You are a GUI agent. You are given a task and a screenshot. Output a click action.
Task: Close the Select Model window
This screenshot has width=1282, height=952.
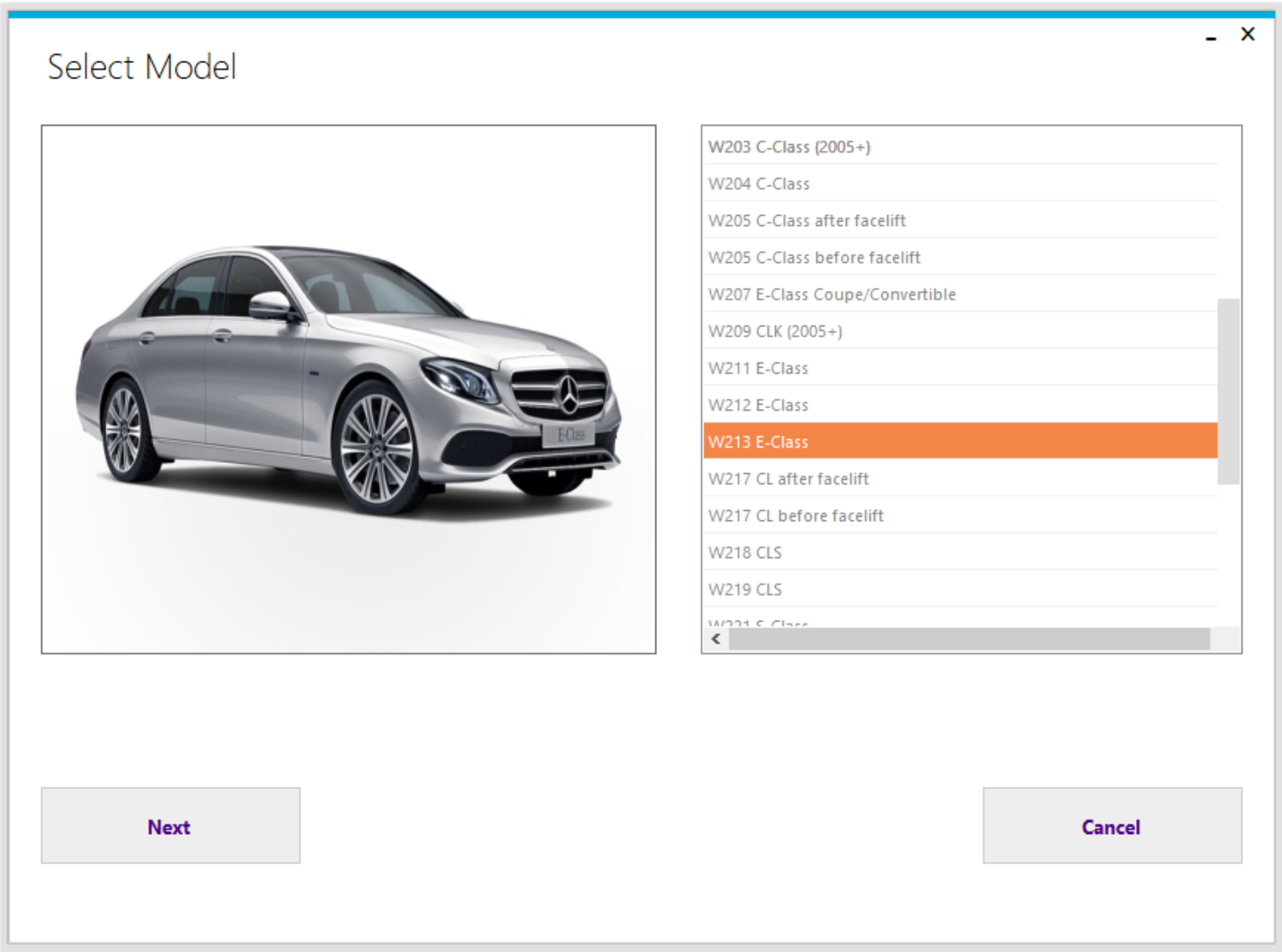click(1247, 35)
